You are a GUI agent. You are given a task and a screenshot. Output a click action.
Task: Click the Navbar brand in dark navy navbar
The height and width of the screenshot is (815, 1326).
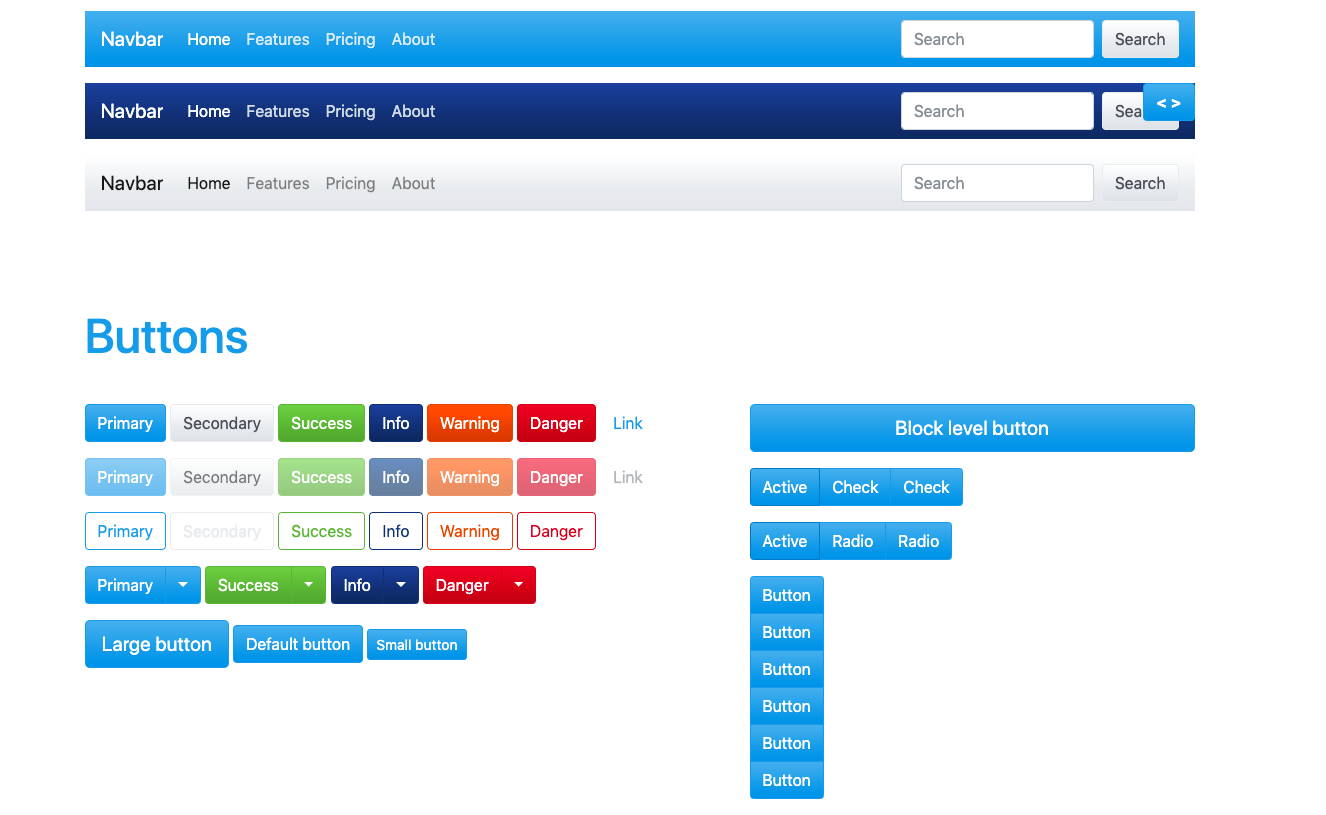tap(132, 111)
